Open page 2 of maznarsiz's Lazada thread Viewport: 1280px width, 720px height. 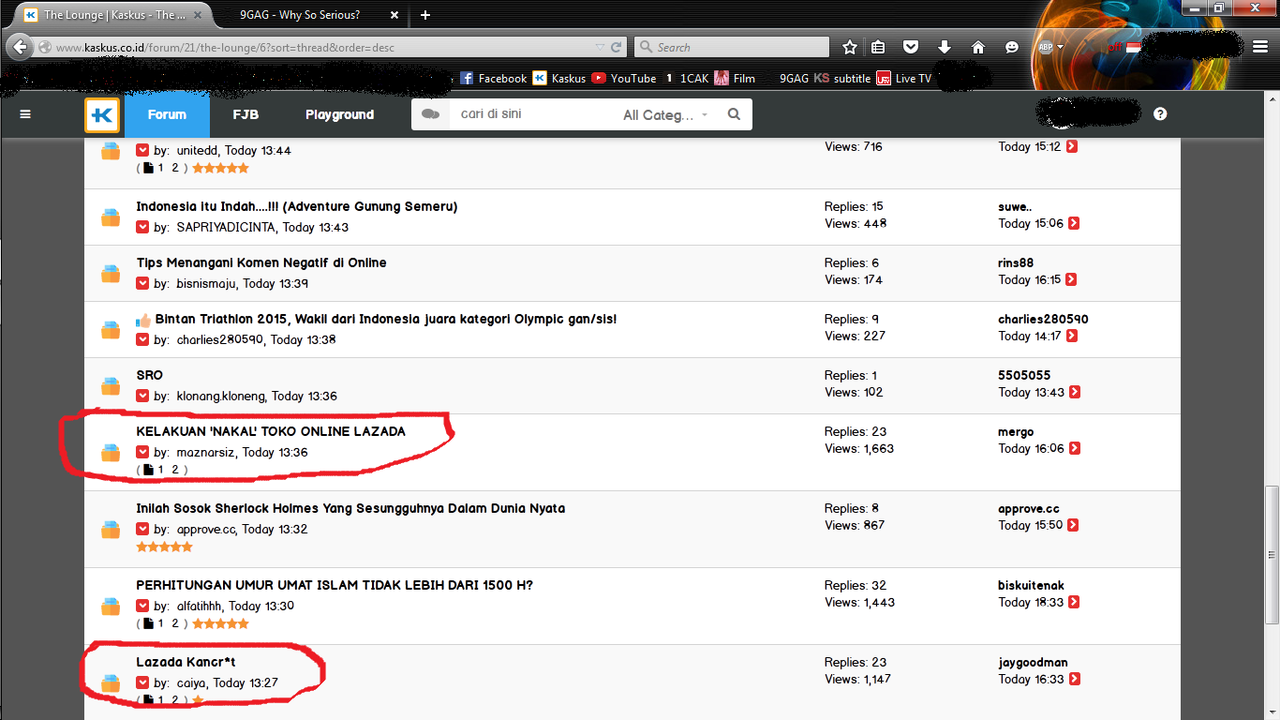click(x=175, y=470)
